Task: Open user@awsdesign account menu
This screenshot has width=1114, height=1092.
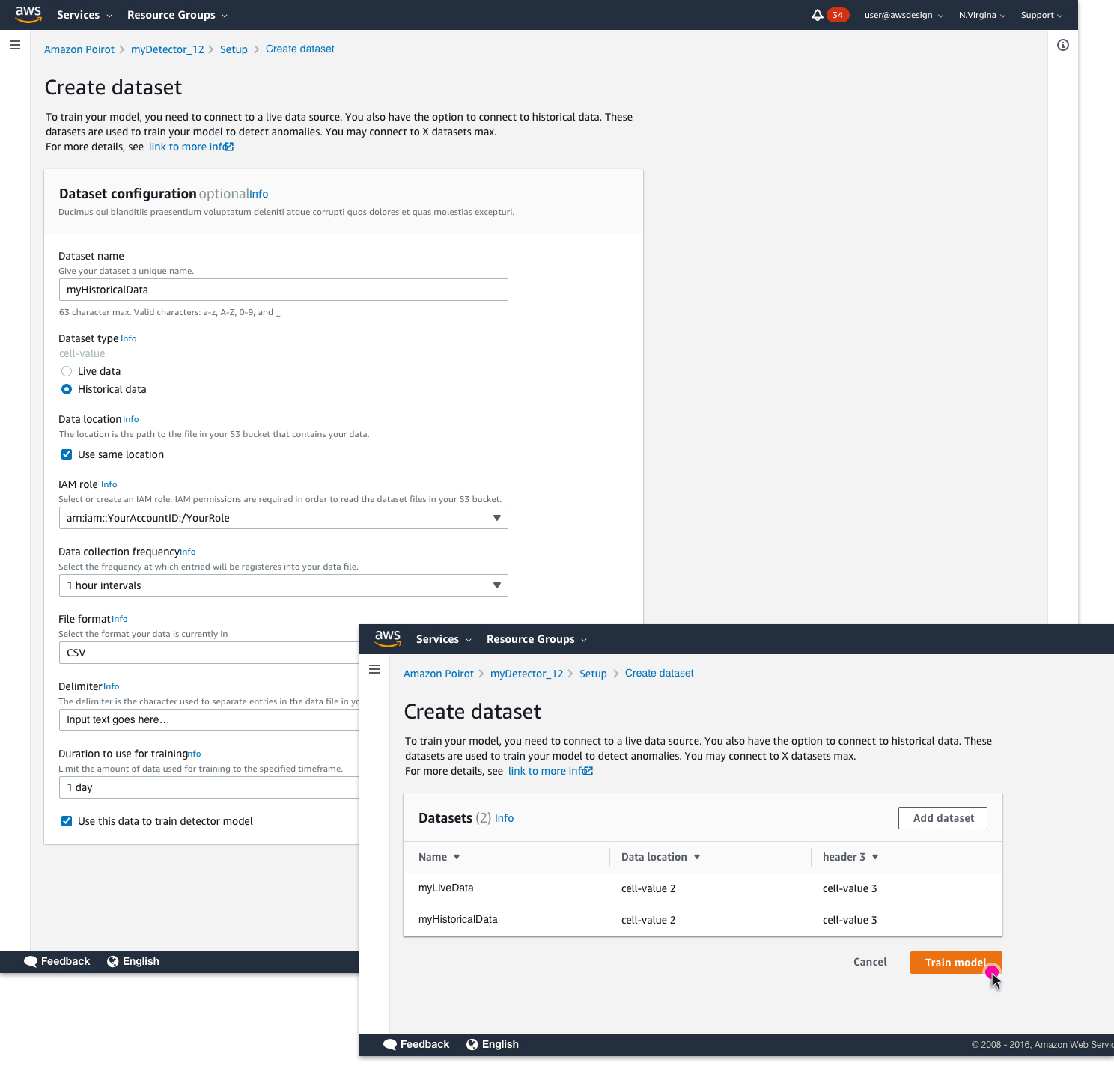Action: [x=904, y=15]
